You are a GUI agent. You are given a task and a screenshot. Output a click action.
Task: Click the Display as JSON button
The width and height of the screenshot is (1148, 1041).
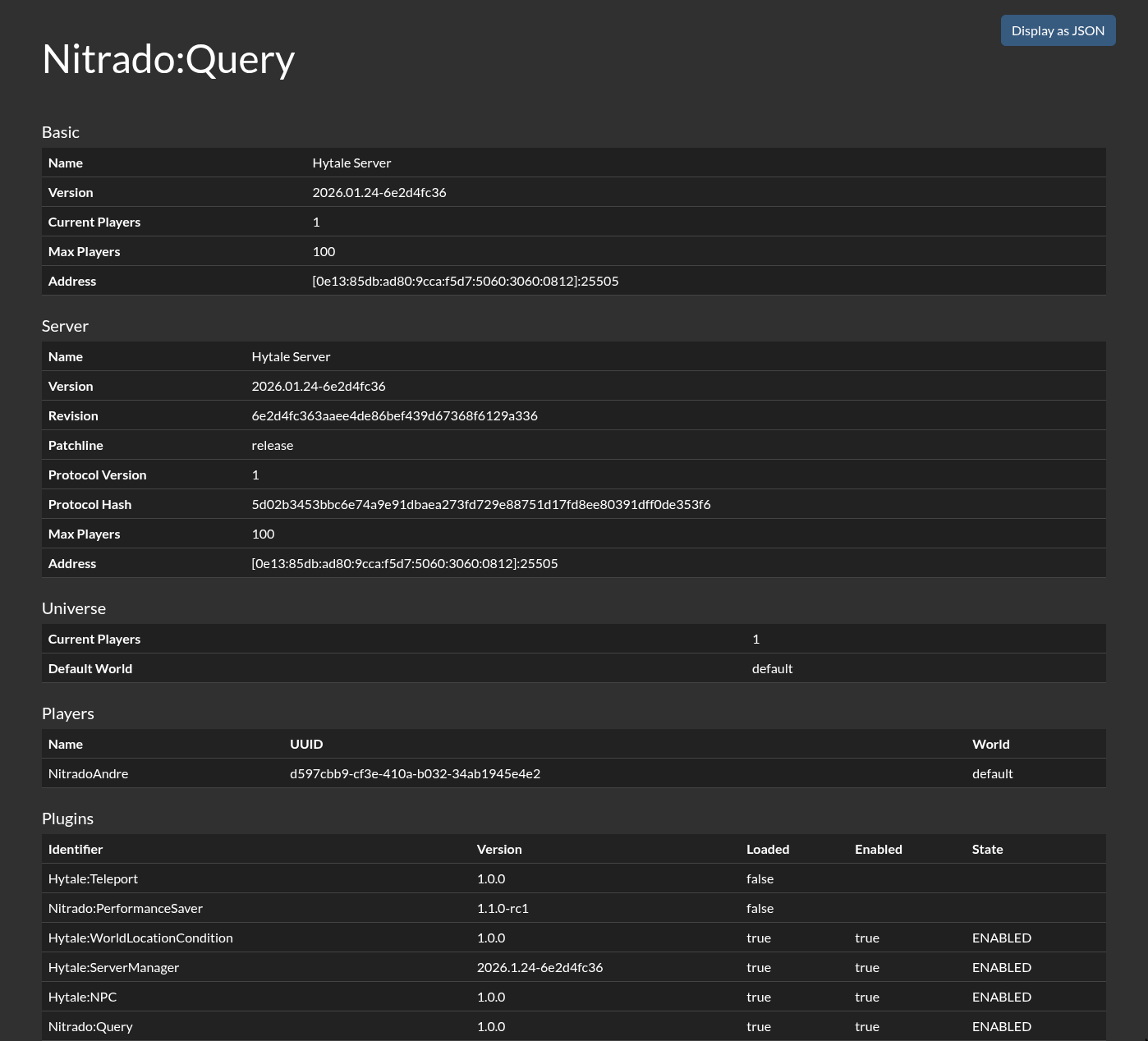pos(1058,30)
